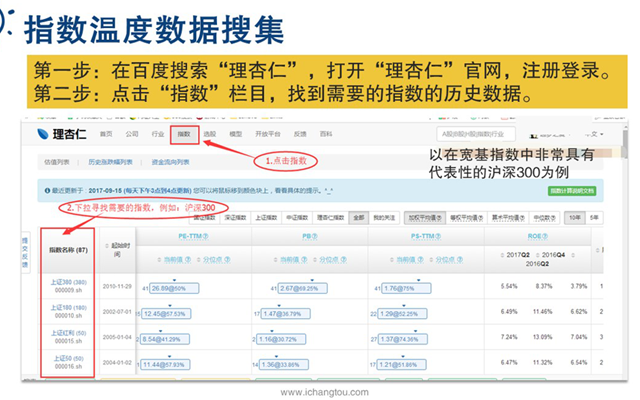Click help icon beside PB 当前值

[304, 260]
